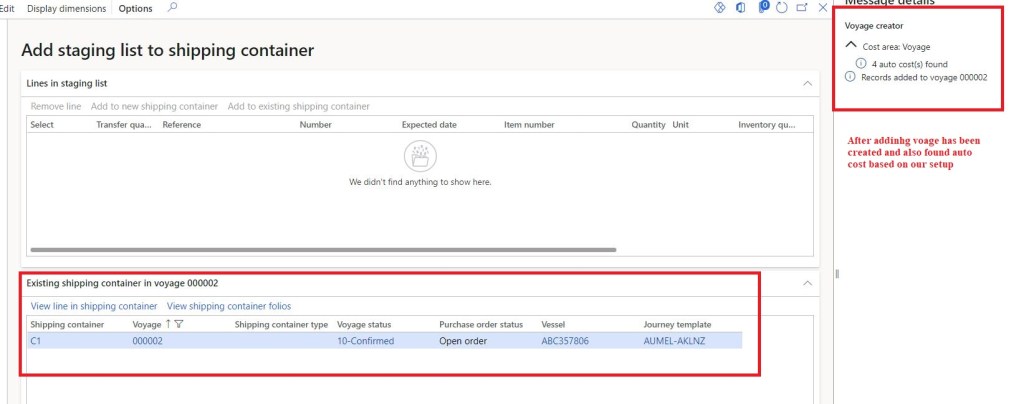
Task: Click the Office app icon in header
Action: point(741,8)
